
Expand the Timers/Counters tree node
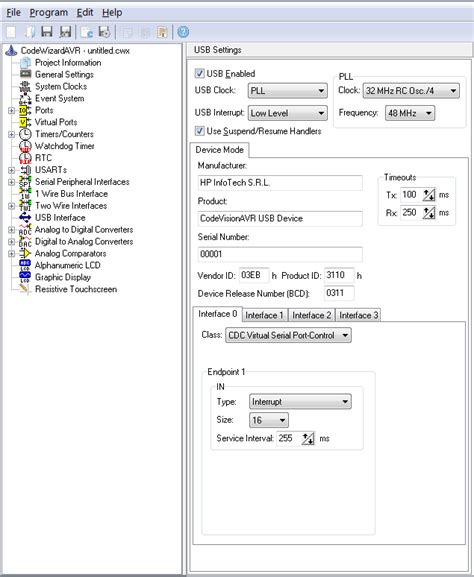point(11,134)
